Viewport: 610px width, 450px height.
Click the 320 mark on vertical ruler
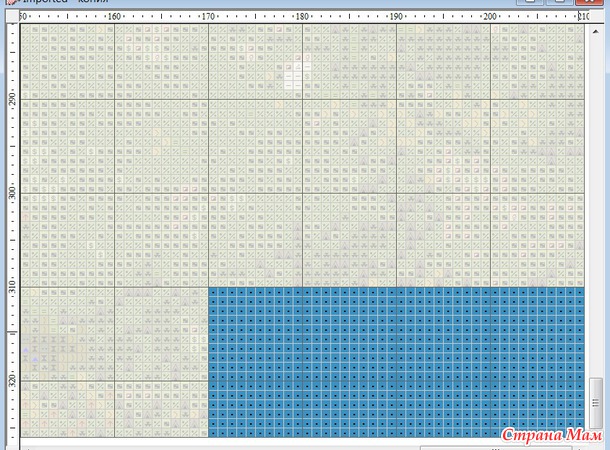pos(12,380)
